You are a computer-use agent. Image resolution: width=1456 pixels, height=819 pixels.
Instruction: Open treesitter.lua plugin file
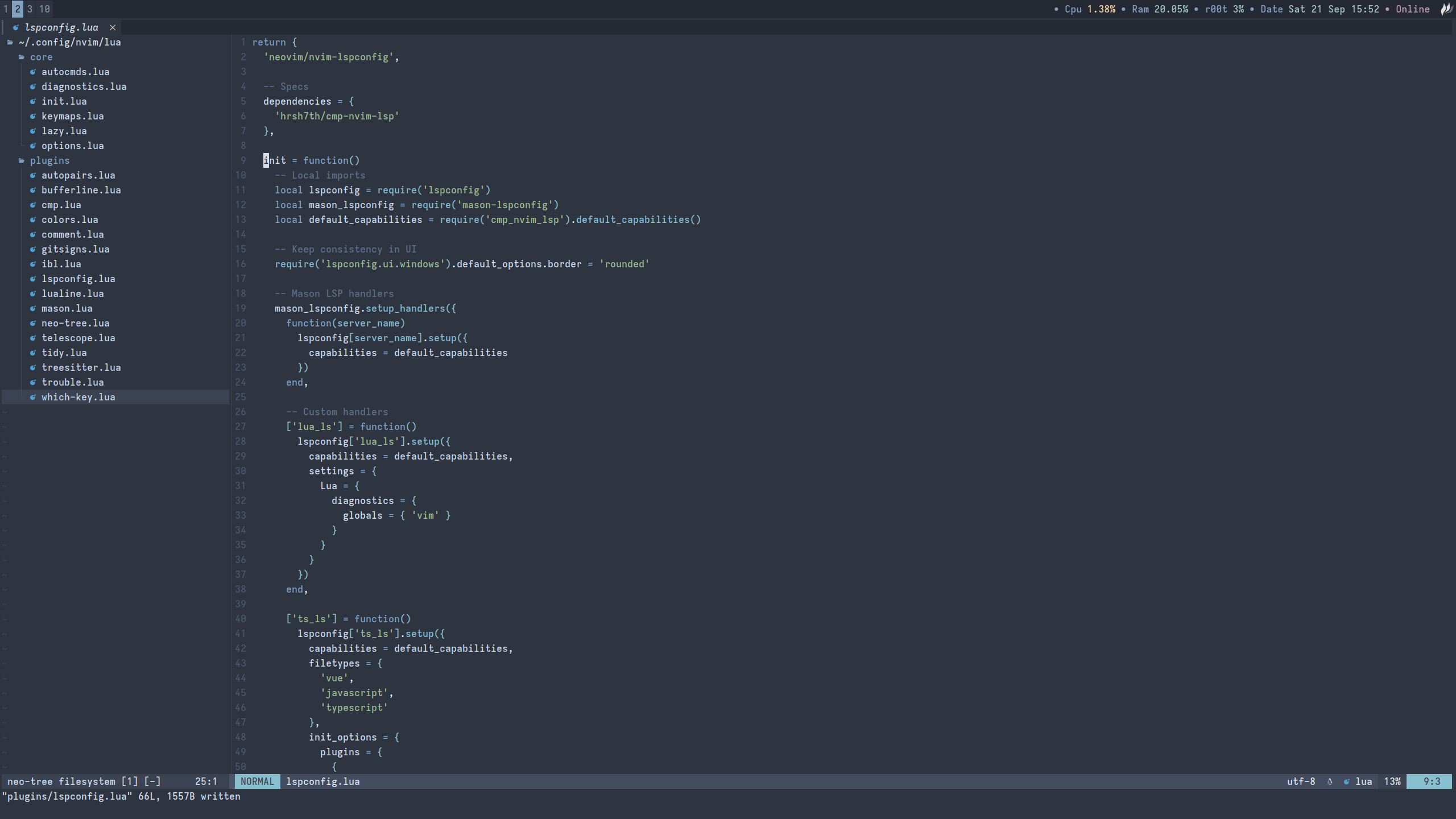[81, 367]
